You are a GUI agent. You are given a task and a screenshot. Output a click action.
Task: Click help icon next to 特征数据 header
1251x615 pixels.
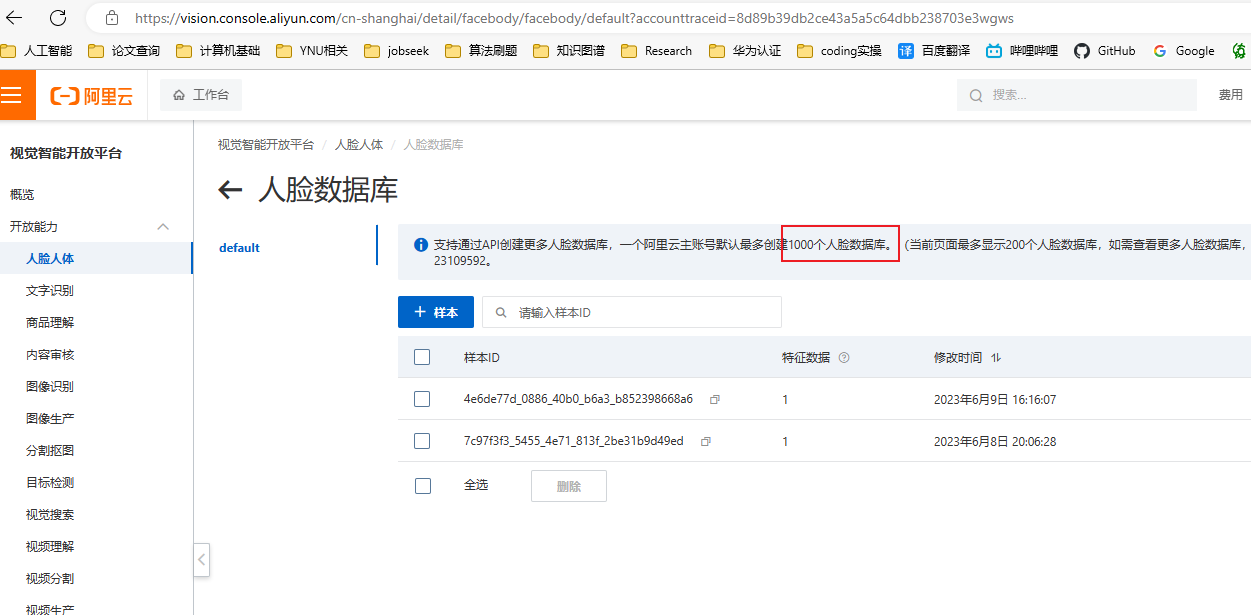coord(844,357)
